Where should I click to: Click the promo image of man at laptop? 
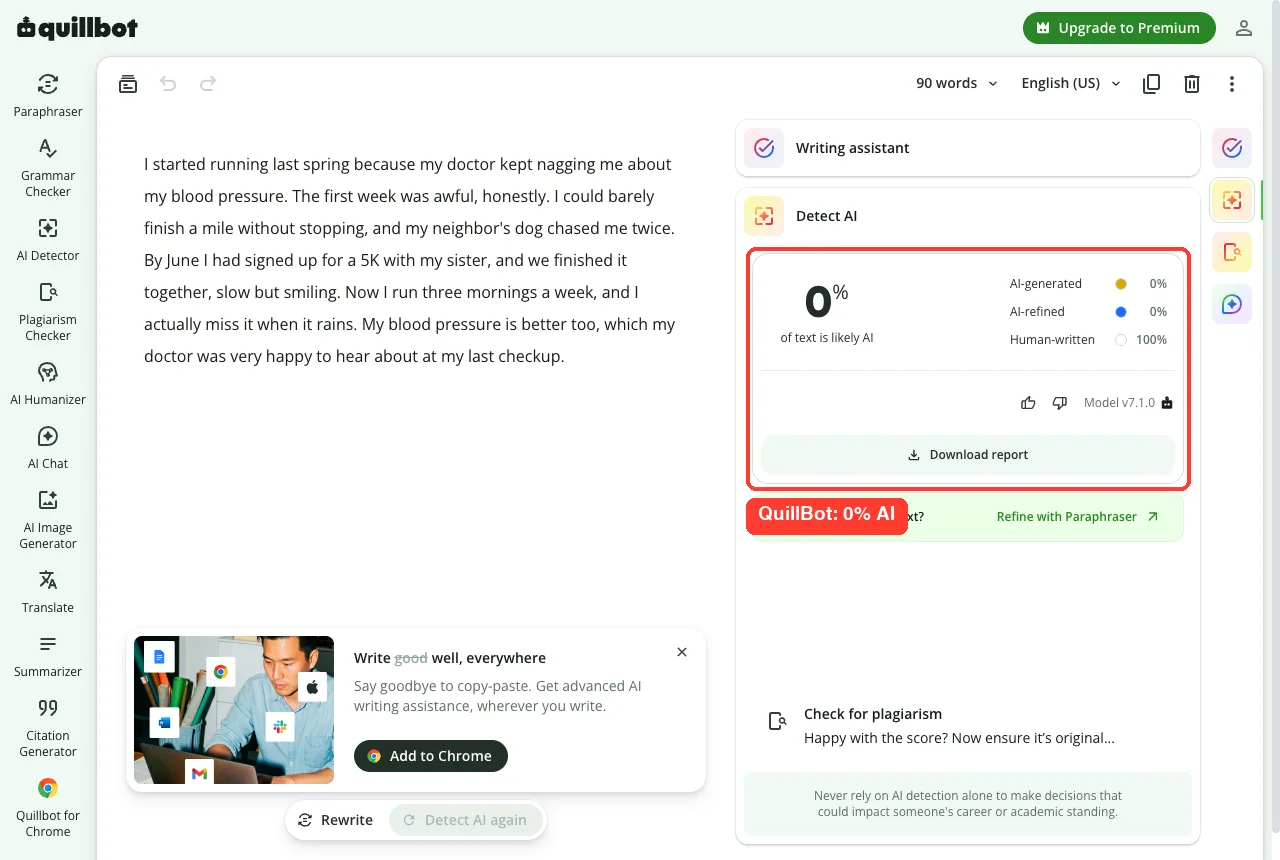pyautogui.click(x=234, y=710)
